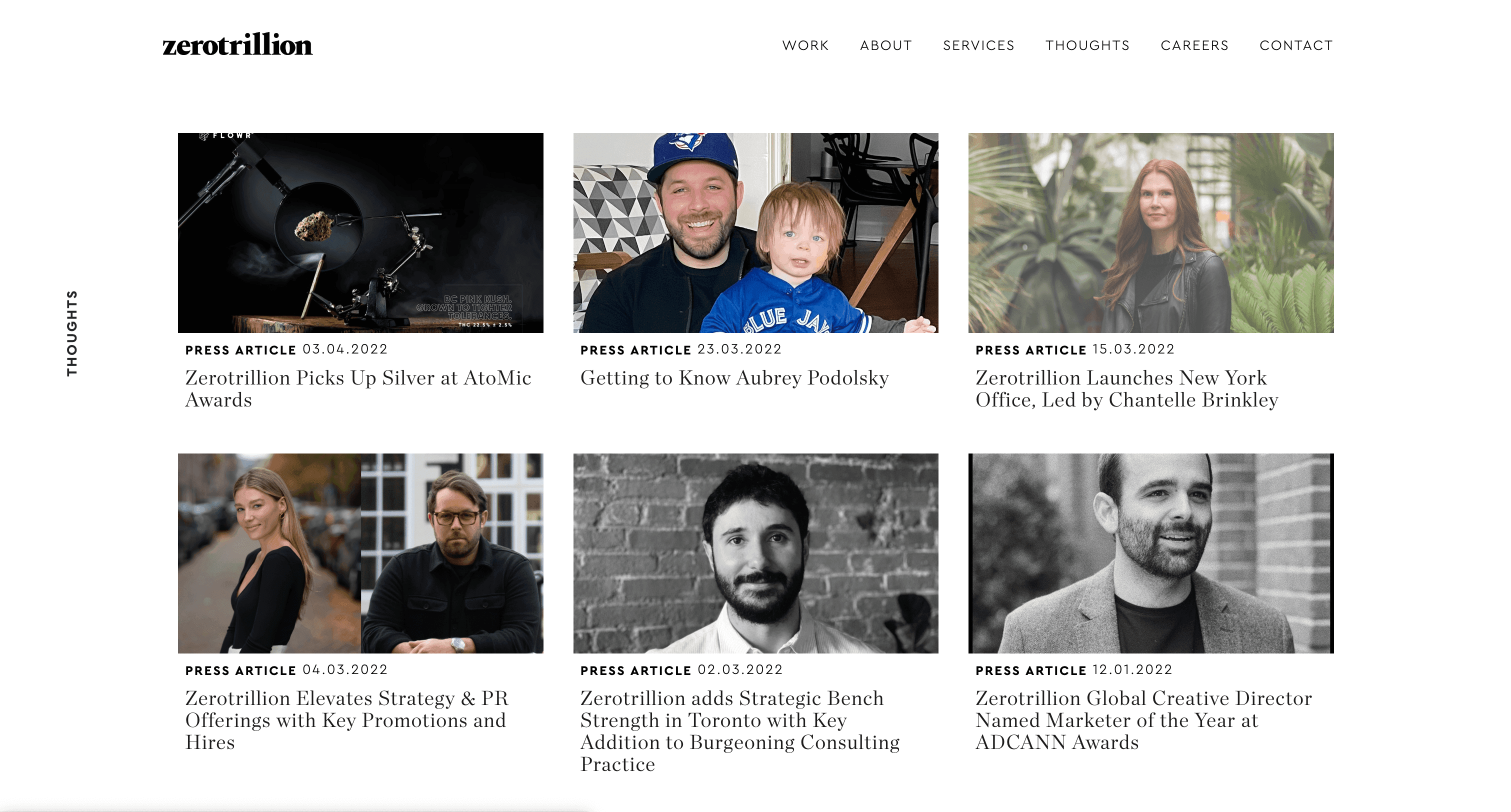Go to the About page

885,46
